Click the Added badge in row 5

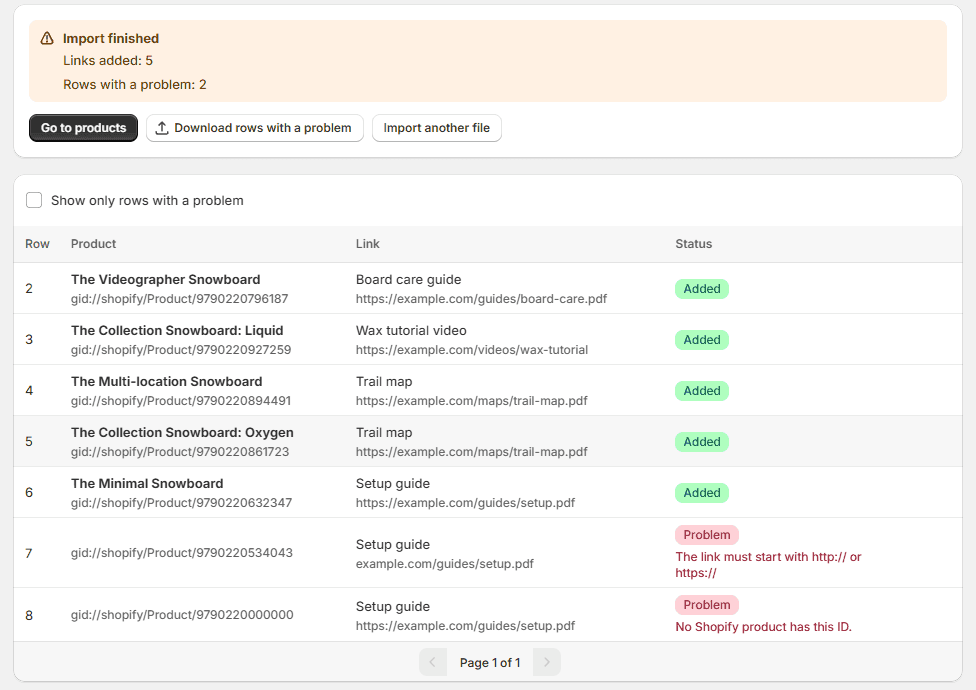(x=702, y=442)
